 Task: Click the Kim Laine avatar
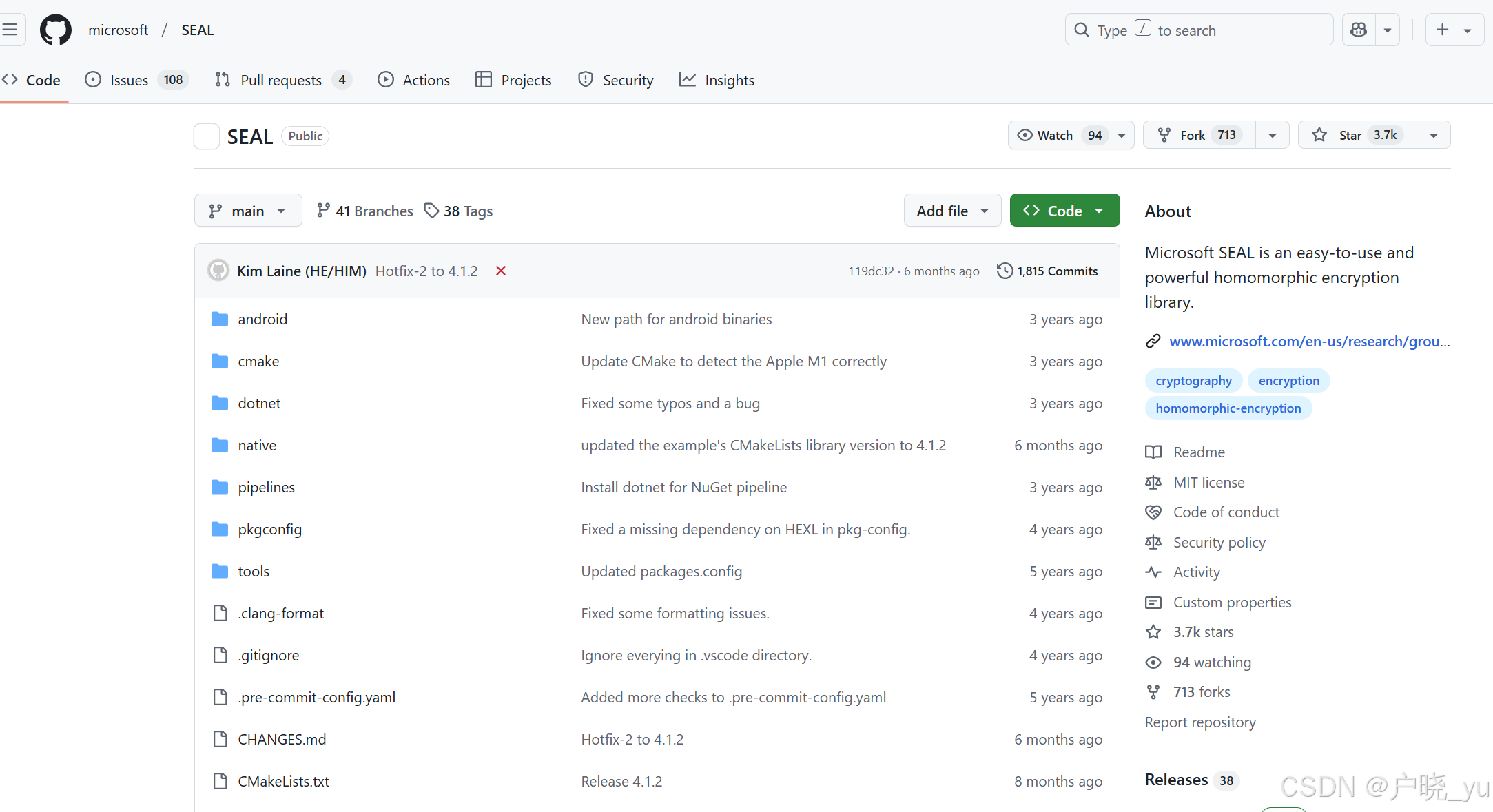[x=218, y=271]
